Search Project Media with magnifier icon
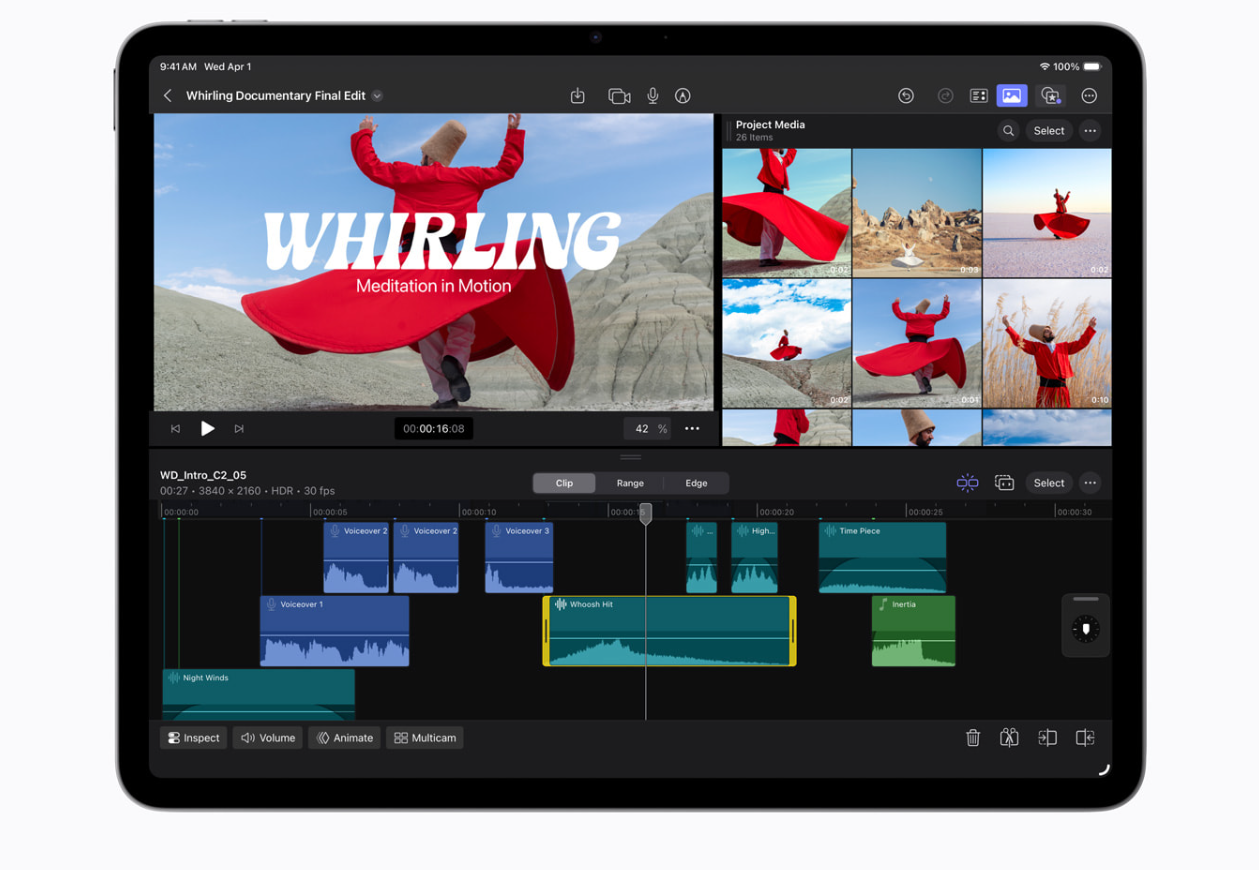1259x870 pixels. [1008, 131]
